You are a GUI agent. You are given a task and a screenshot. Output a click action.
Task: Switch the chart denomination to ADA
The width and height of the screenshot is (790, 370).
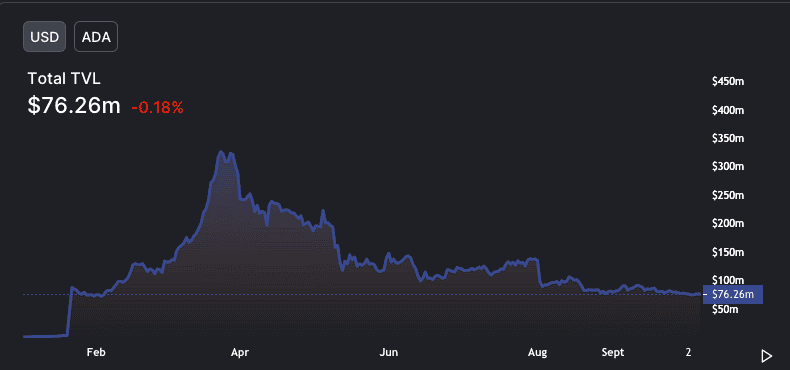(96, 37)
